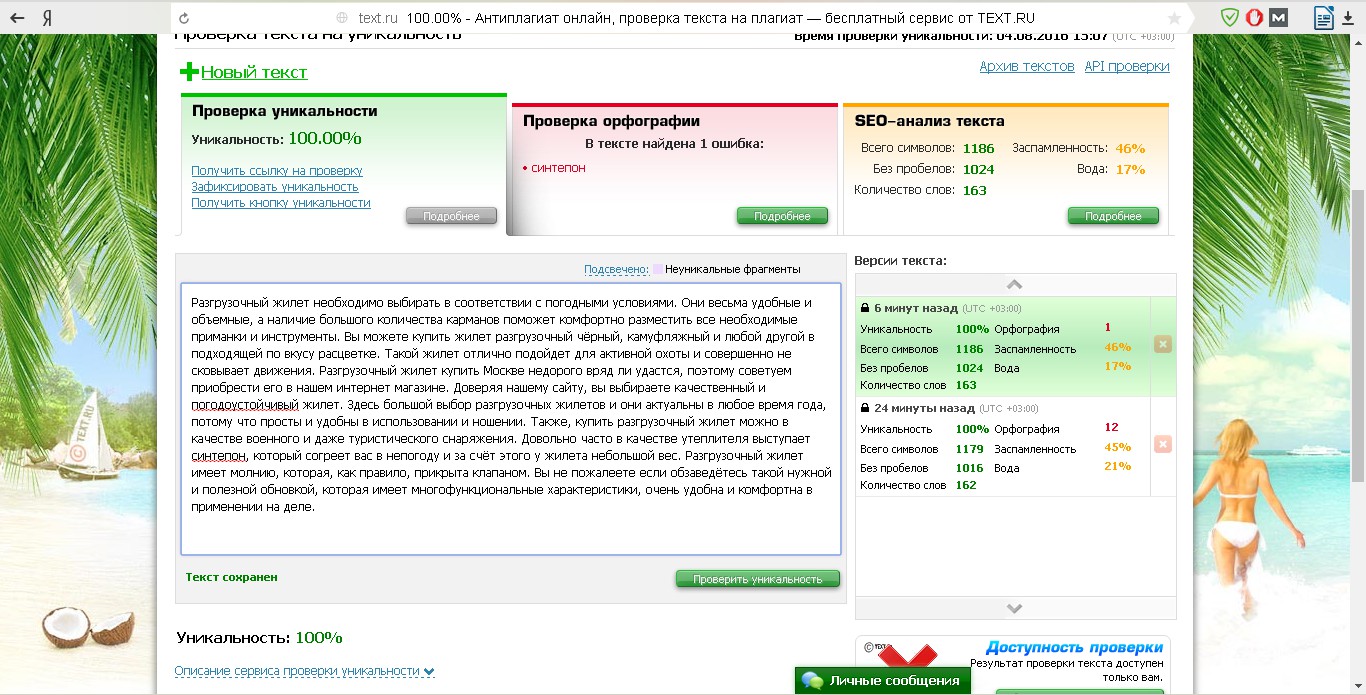Expand uniqueness service description arrow
The height and width of the screenshot is (695, 1366).
click(429, 672)
